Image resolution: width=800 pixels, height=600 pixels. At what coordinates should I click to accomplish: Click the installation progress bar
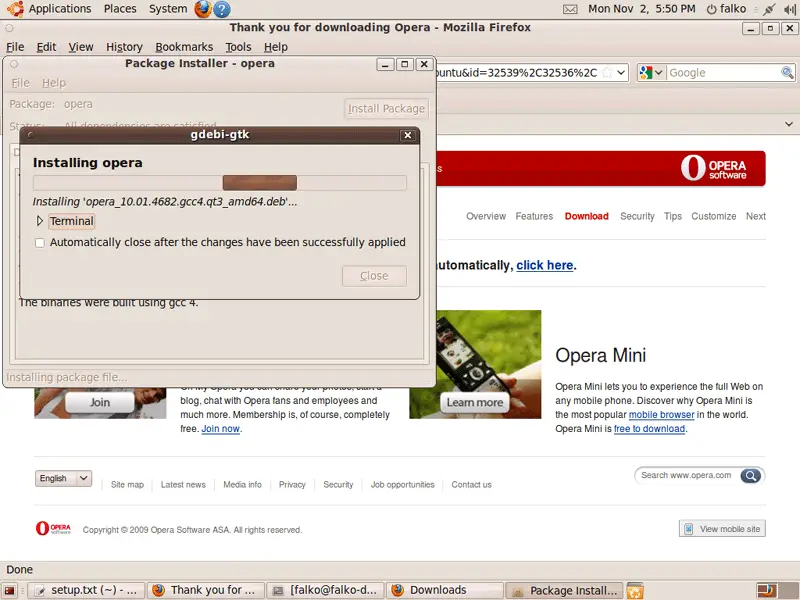pyautogui.click(x=219, y=183)
